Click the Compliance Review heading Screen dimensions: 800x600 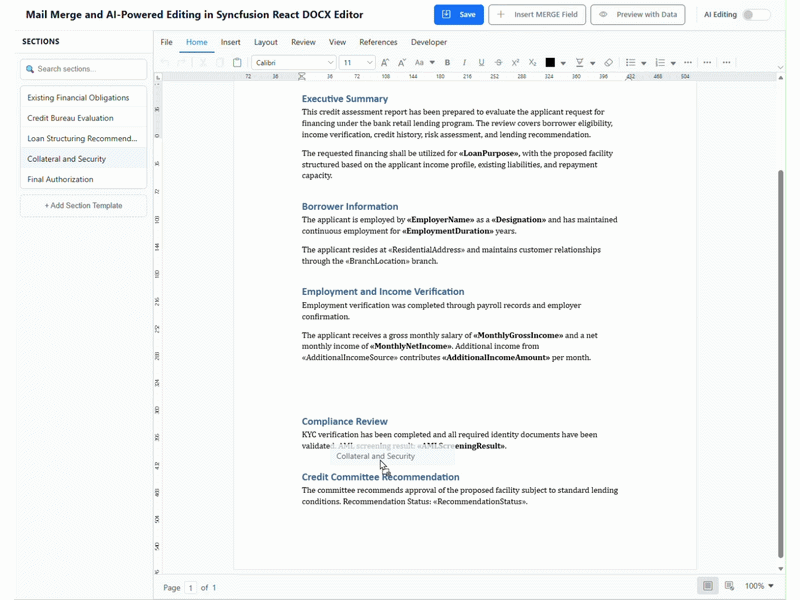tap(344, 421)
